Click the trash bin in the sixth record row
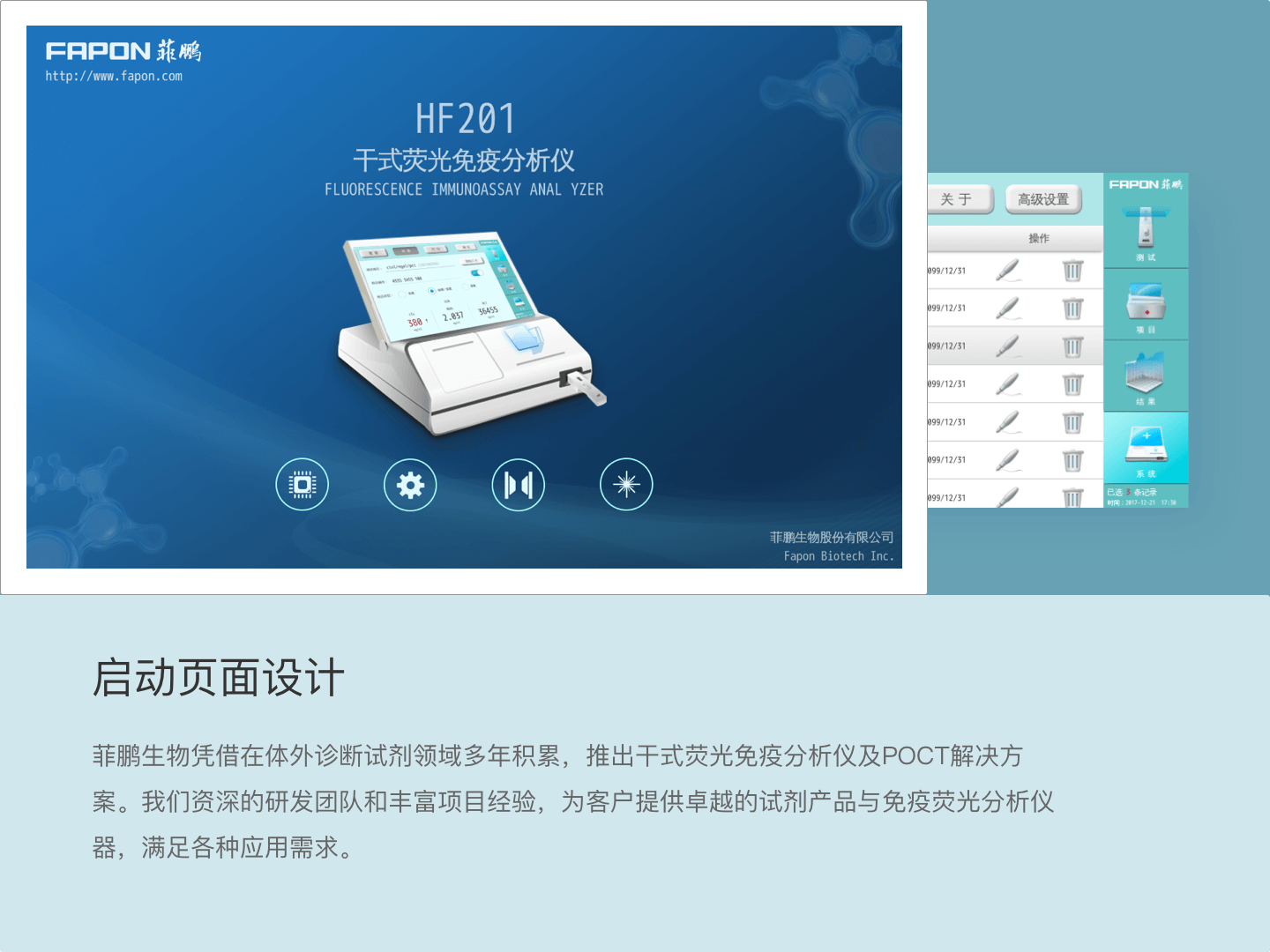Screen dimensions: 1270x952 click(x=1072, y=460)
